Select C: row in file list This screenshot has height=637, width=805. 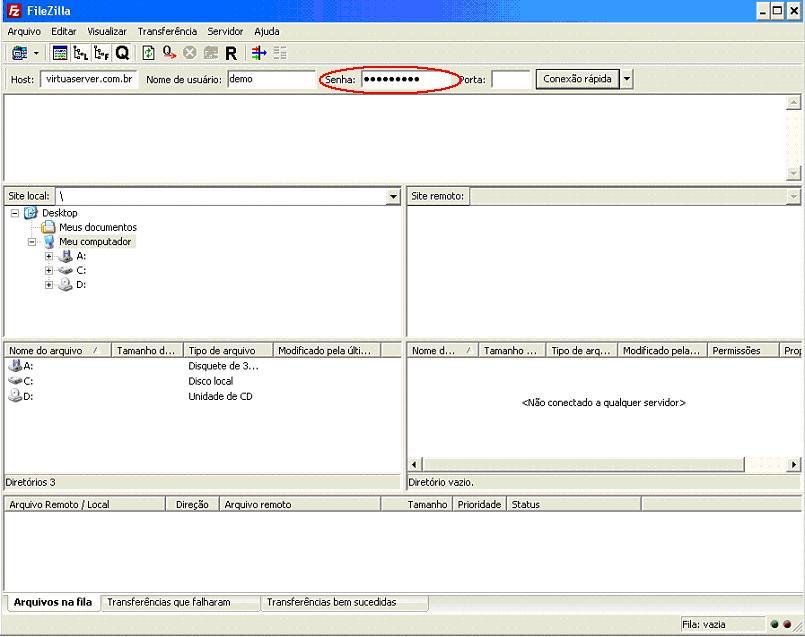[202, 381]
